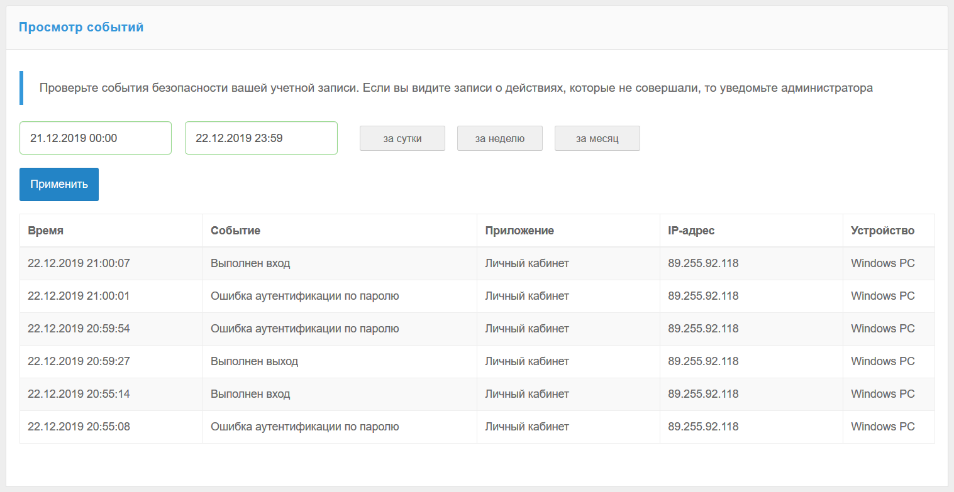This screenshot has width=954, height=492.
Task: Choose the "за месяц" period button
Action: [x=597, y=139]
